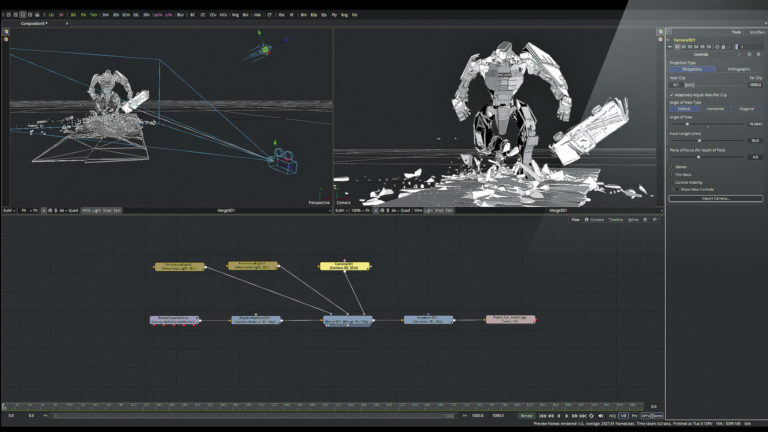
Task: Toggle the MB motion blur button
Action: tap(624, 416)
